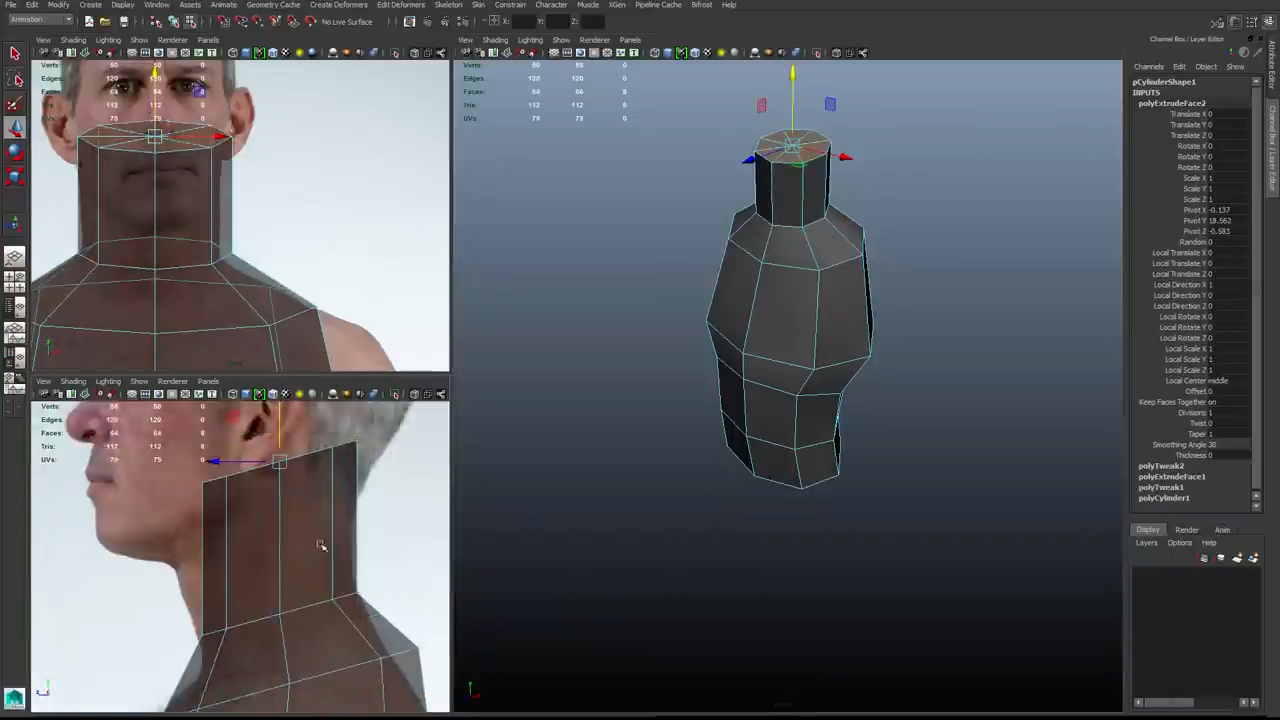The image size is (1280, 720).
Task: Toggle smooth shade all in top-left viewport
Action: coord(246,53)
